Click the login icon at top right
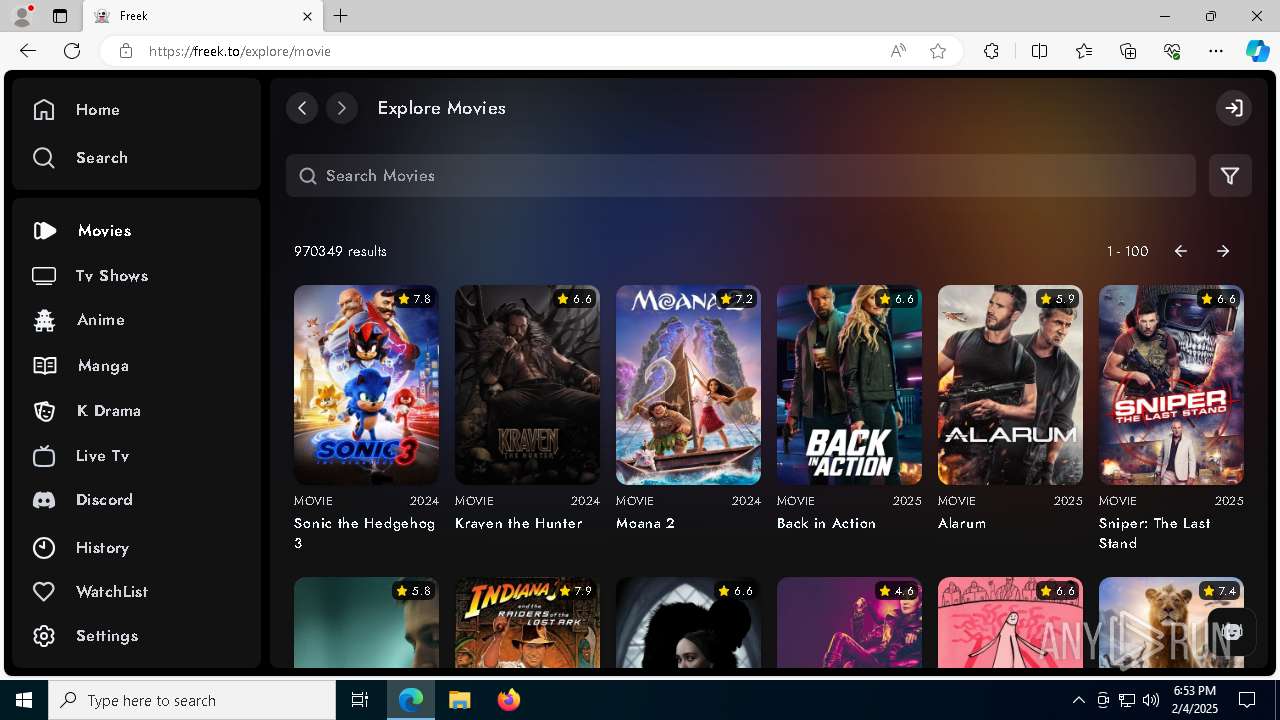 (x=1234, y=108)
